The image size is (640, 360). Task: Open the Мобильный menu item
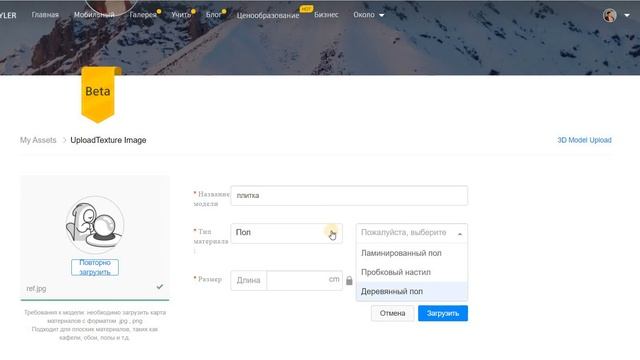94,15
